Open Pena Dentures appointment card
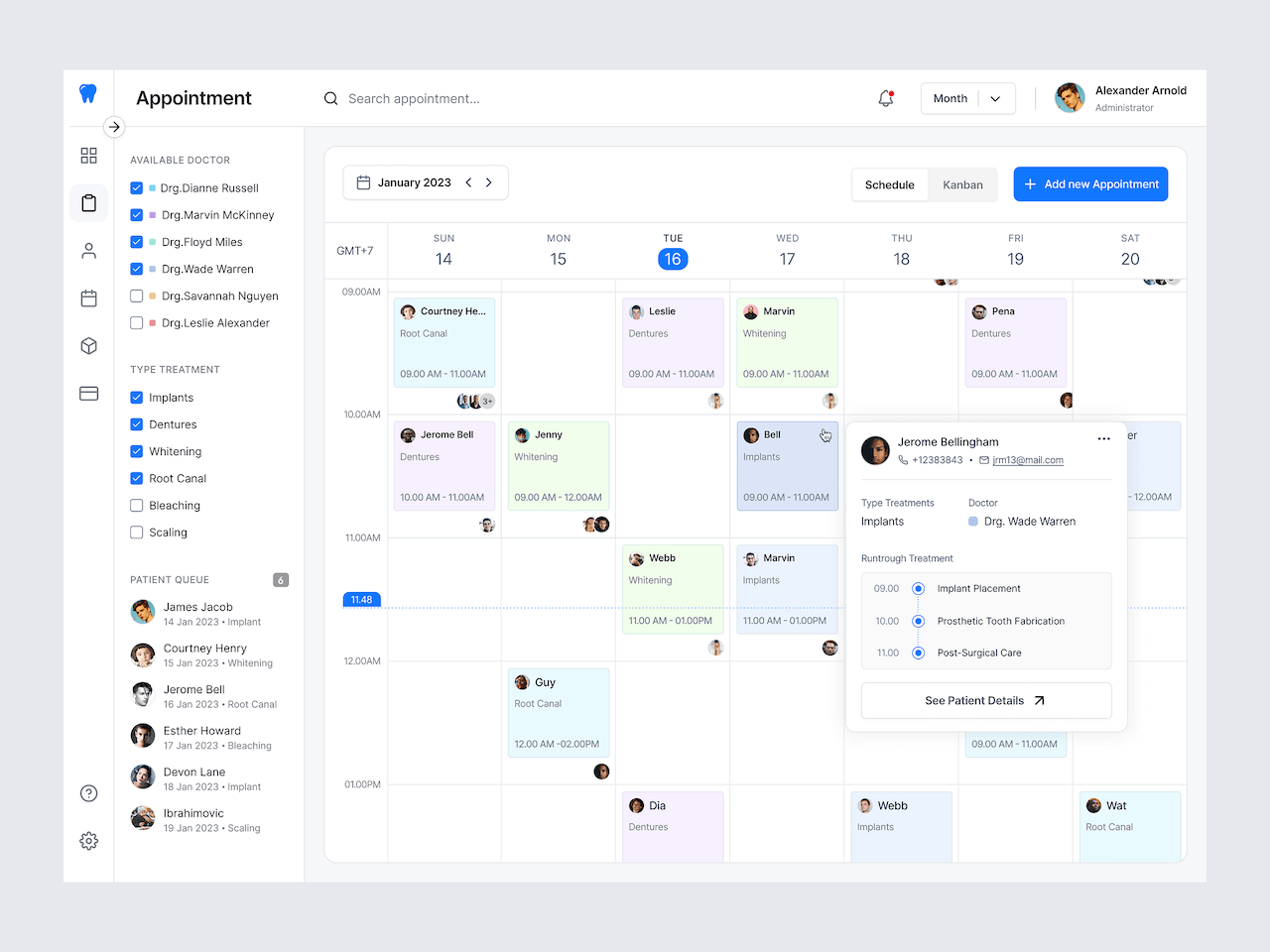 (x=1016, y=342)
